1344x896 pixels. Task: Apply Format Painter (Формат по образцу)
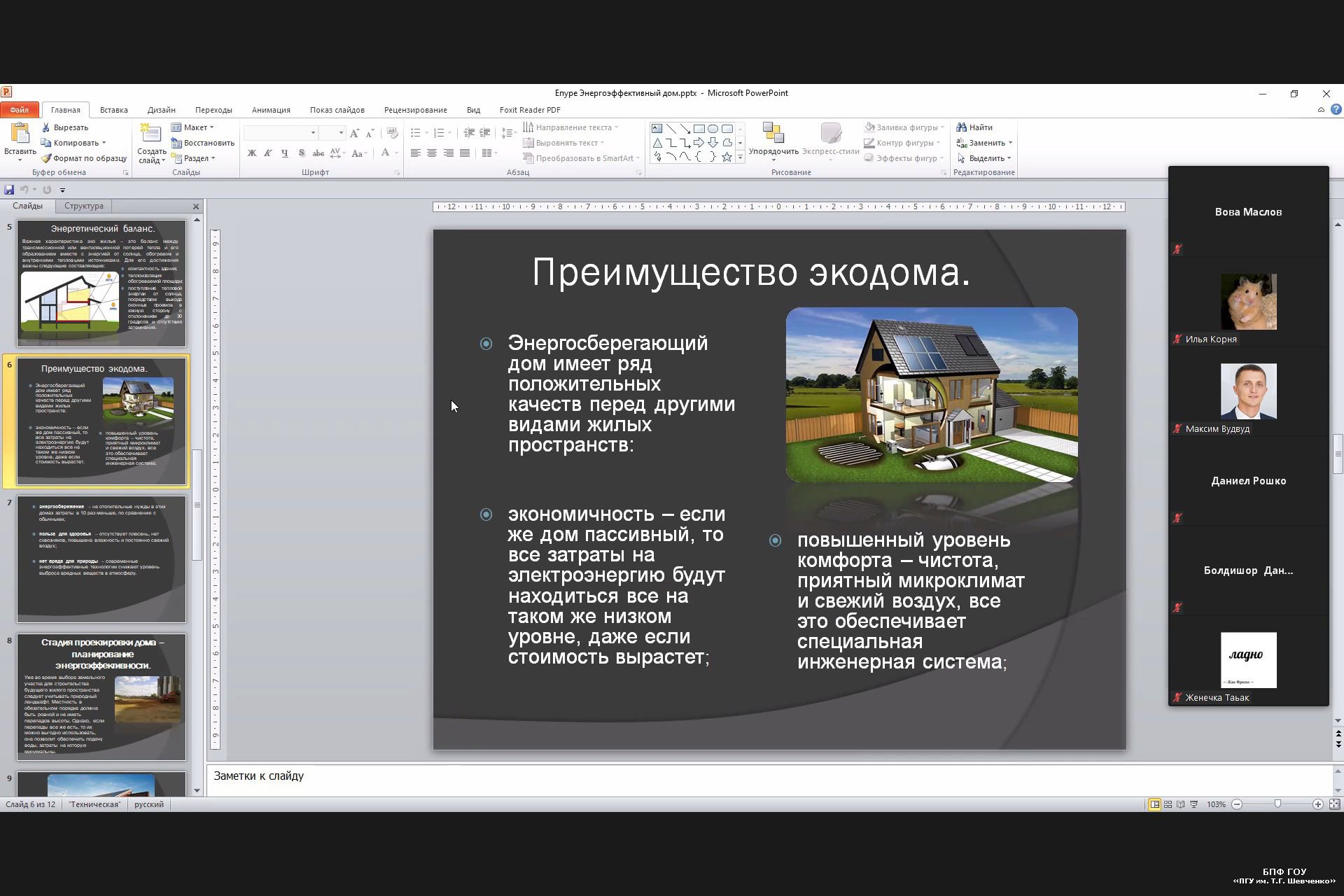[84, 158]
